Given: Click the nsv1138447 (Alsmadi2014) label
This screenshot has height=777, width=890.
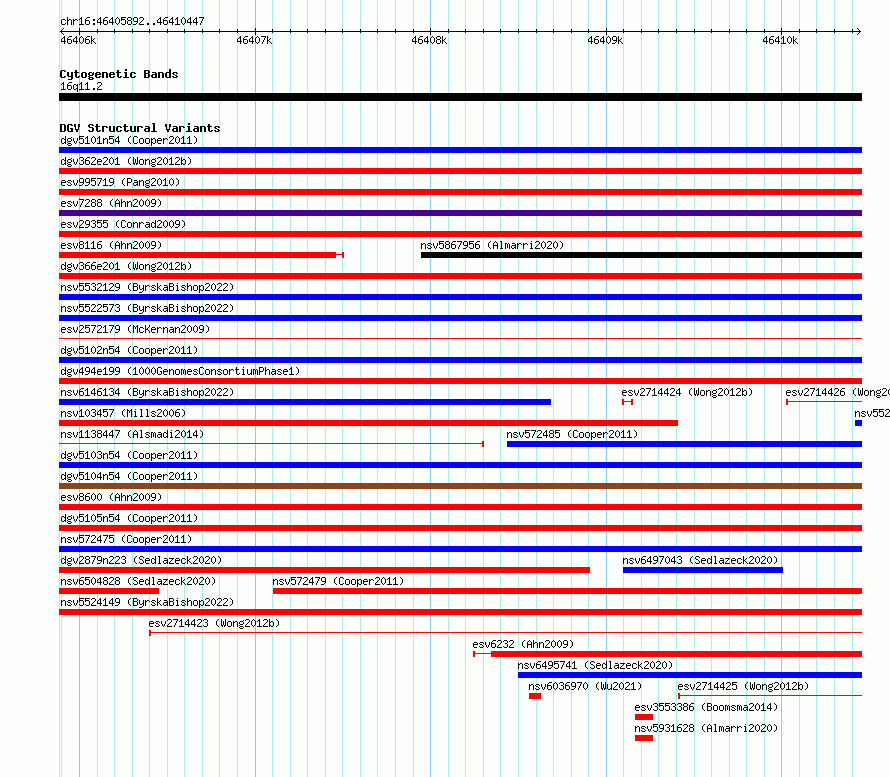Looking at the screenshot, I should pyautogui.click(x=132, y=434).
